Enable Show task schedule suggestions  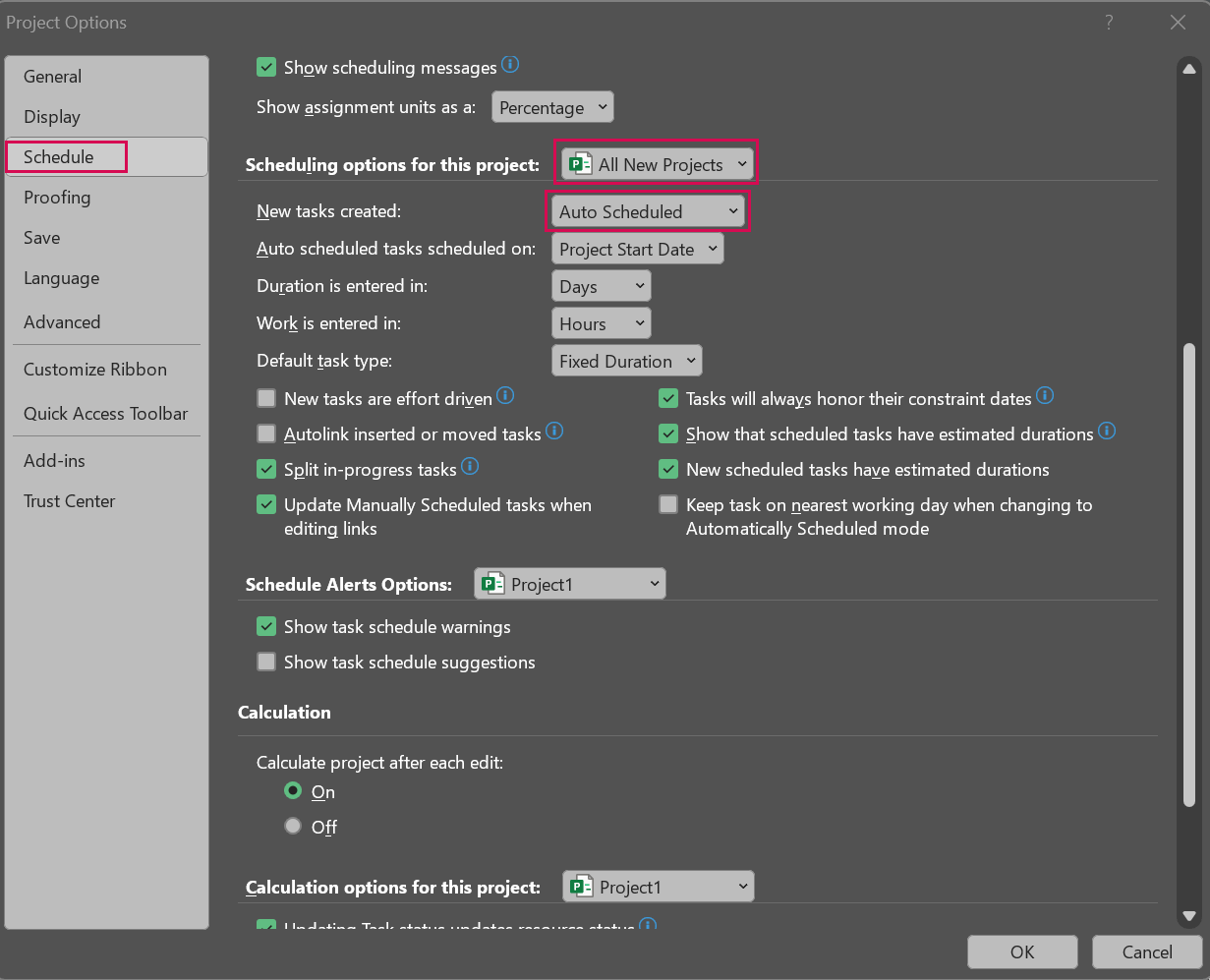266,662
